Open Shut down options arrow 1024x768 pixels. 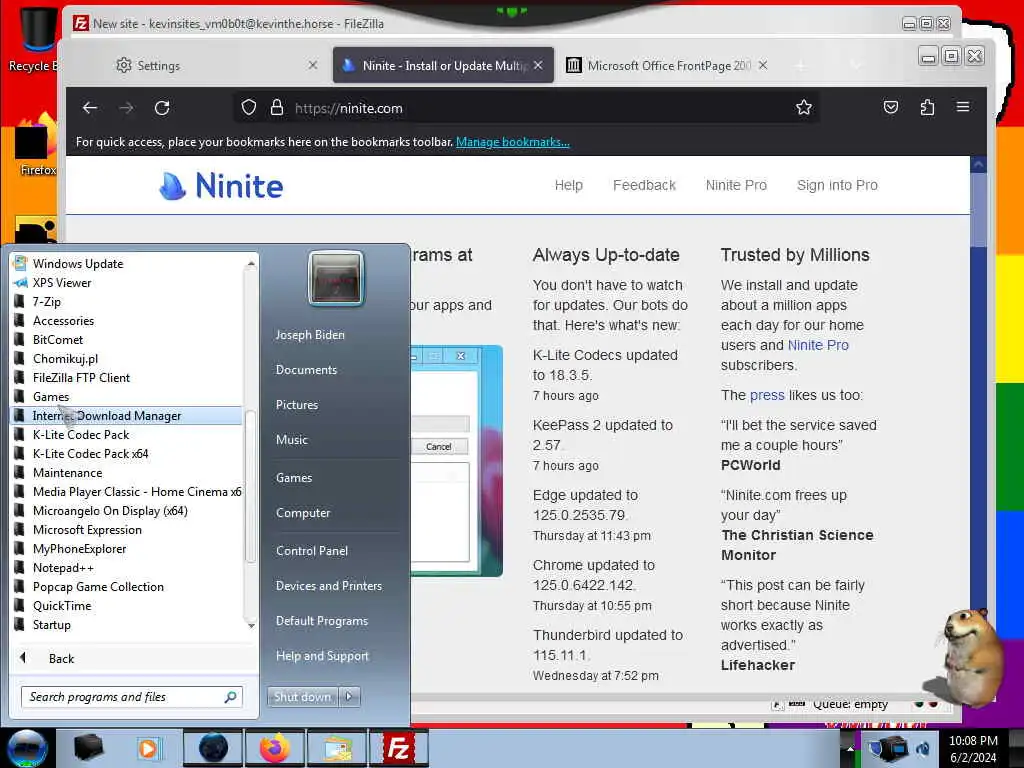tap(349, 697)
